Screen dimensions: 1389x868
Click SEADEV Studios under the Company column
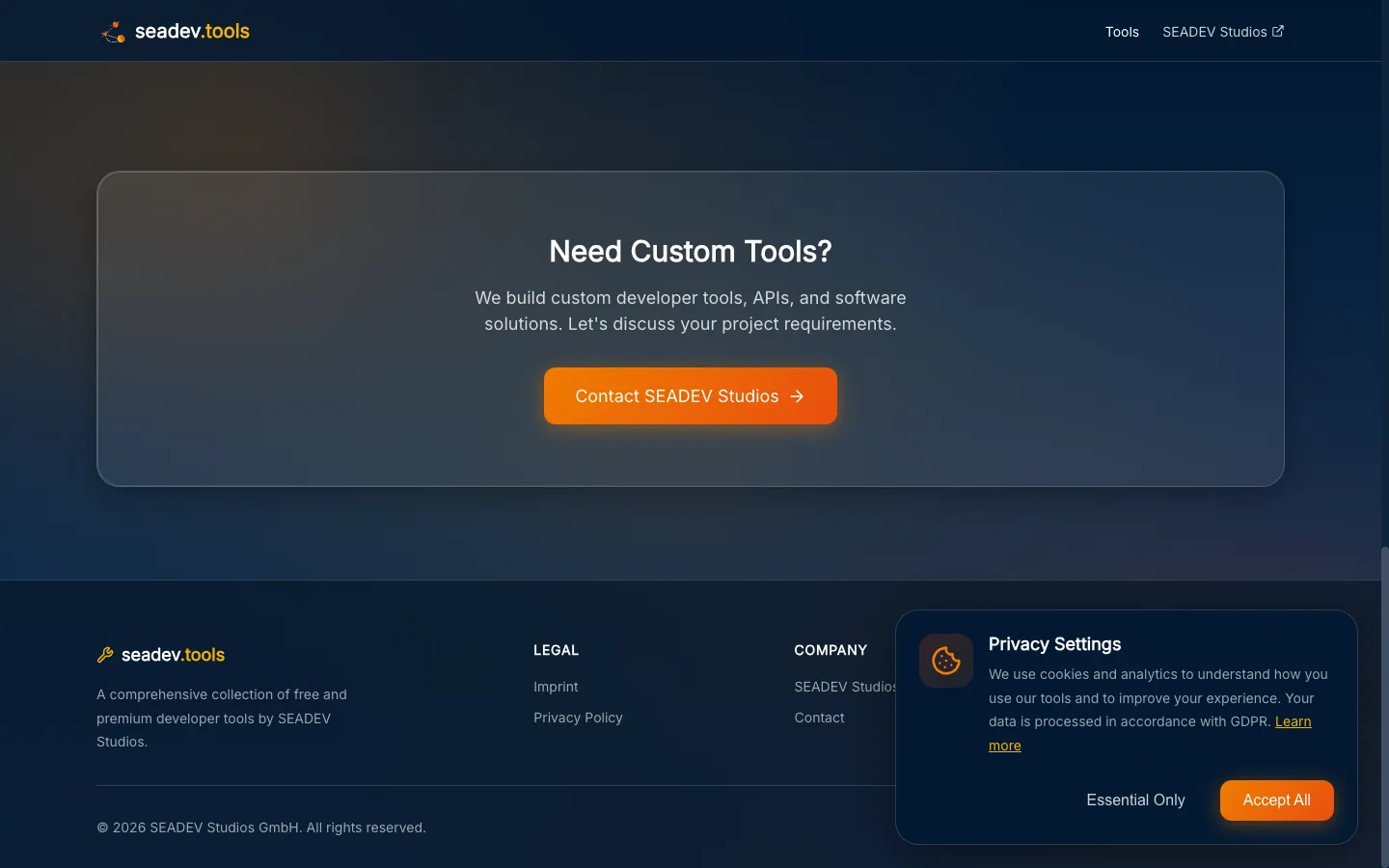pos(846,687)
